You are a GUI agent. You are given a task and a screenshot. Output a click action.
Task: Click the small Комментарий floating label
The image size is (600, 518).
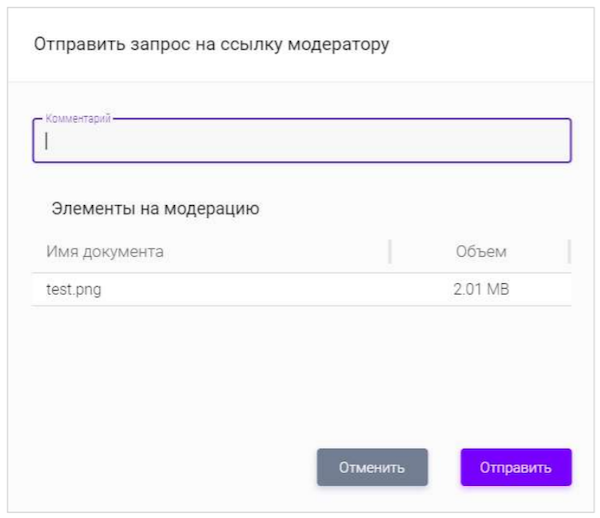[78, 118]
